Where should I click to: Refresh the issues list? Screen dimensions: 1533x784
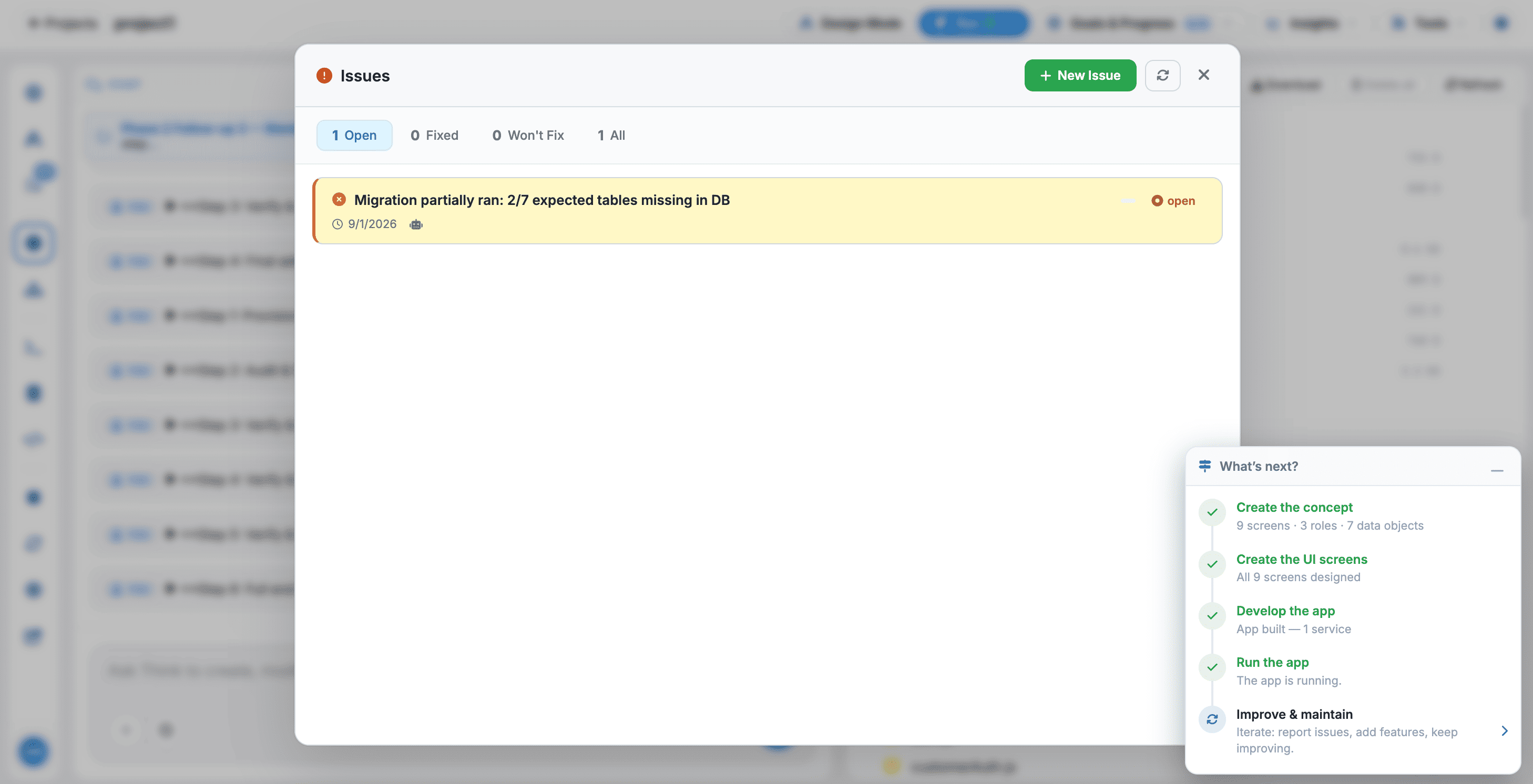(x=1162, y=76)
